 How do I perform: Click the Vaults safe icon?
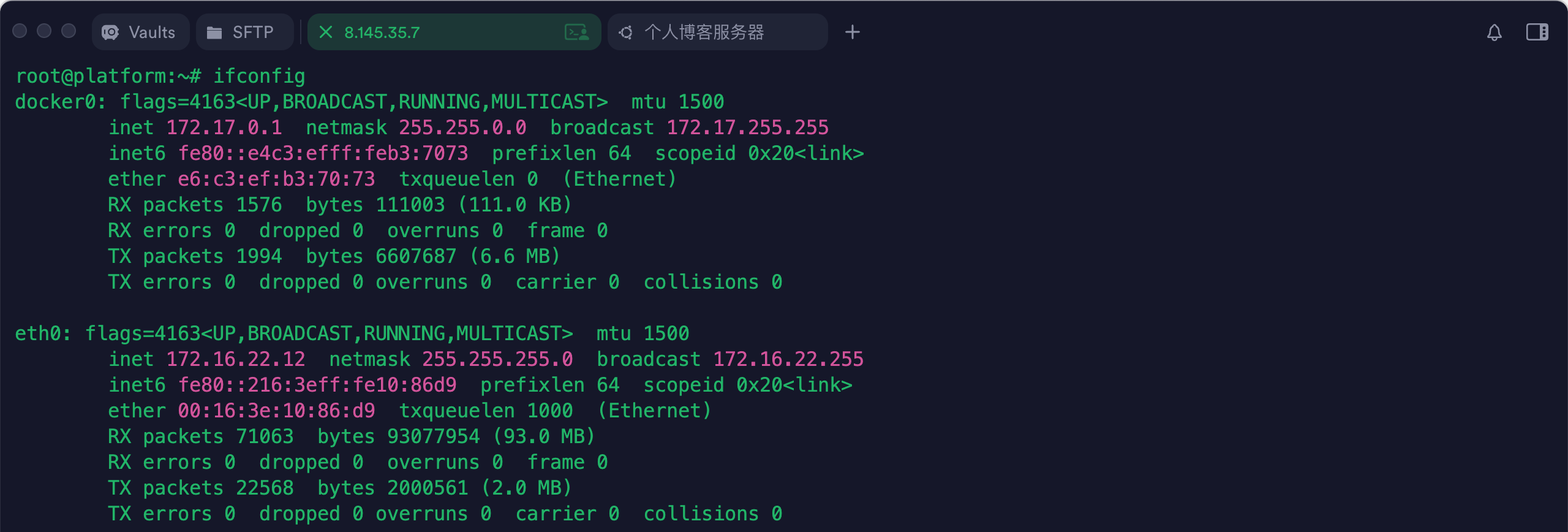pos(111,32)
